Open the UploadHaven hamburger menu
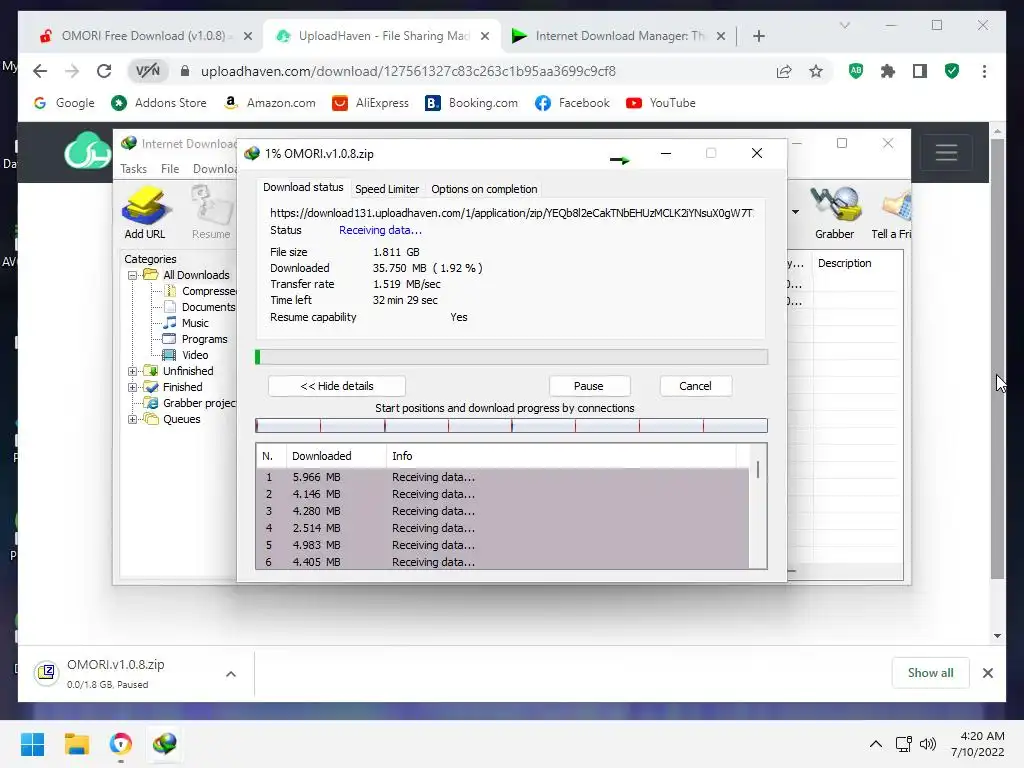This screenshot has width=1024, height=768. click(946, 153)
